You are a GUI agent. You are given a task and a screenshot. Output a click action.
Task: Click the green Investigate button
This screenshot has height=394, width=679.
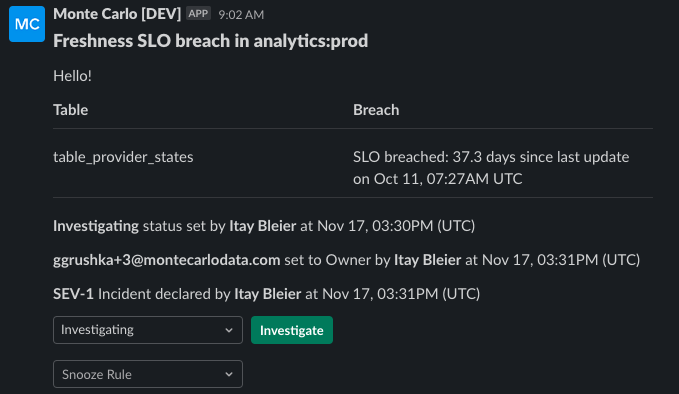(x=292, y=330)
